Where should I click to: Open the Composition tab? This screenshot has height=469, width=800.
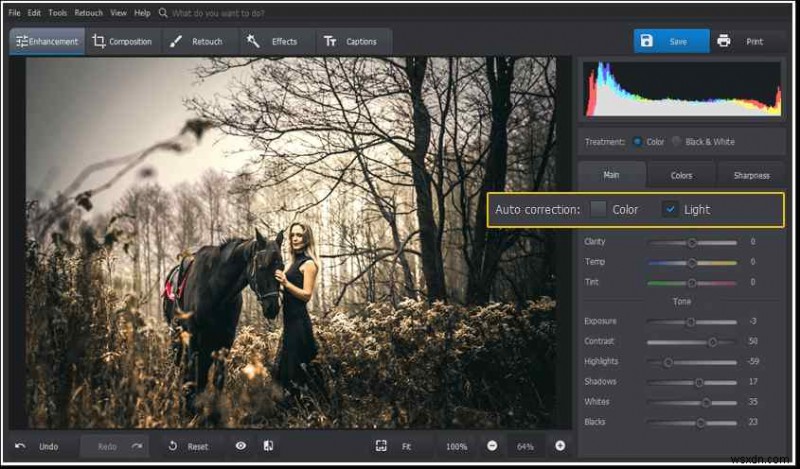[x=122, y=41]
